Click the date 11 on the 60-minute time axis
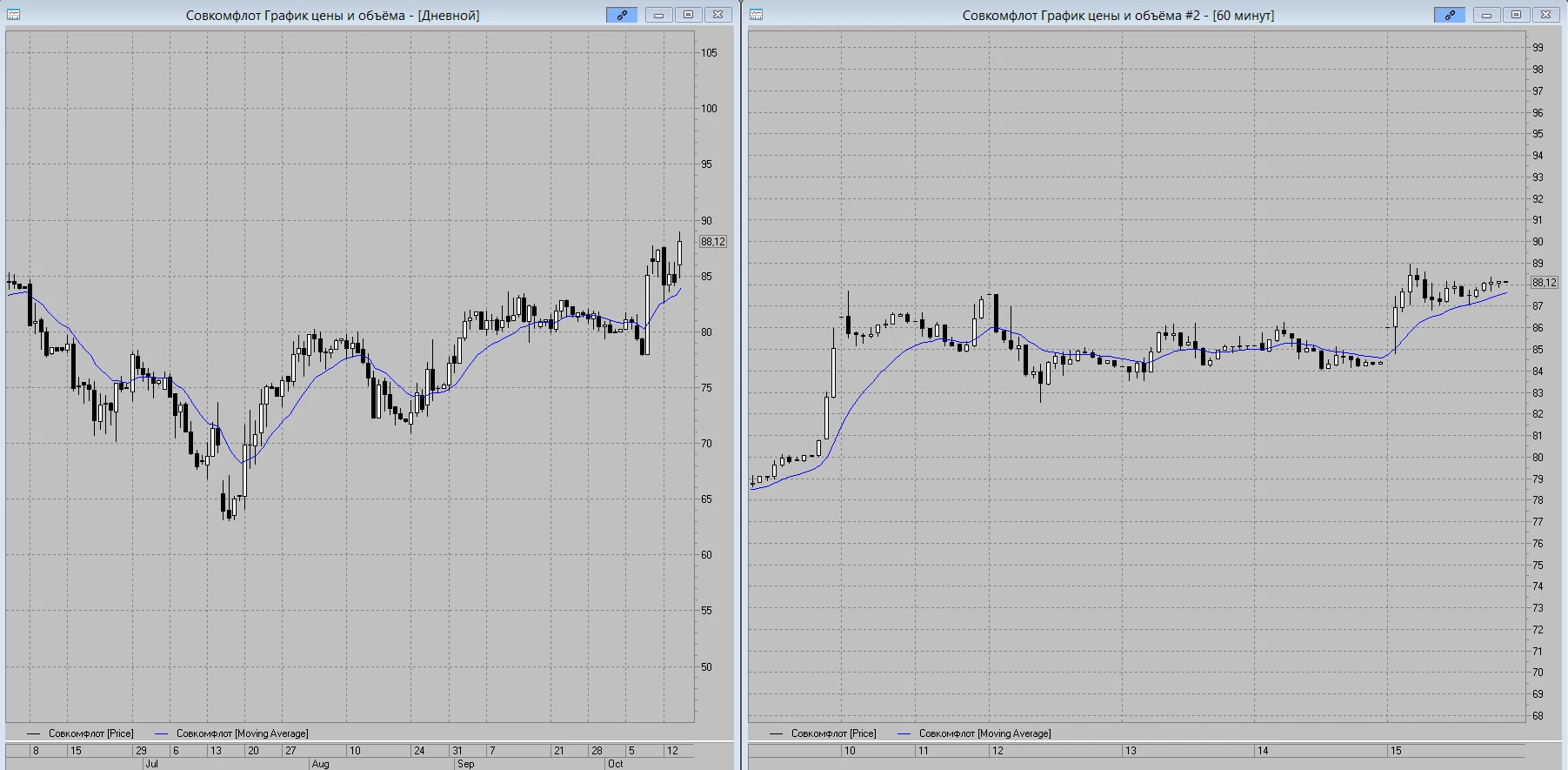This screenshot has width=1568, height=770. click(923, 751)
